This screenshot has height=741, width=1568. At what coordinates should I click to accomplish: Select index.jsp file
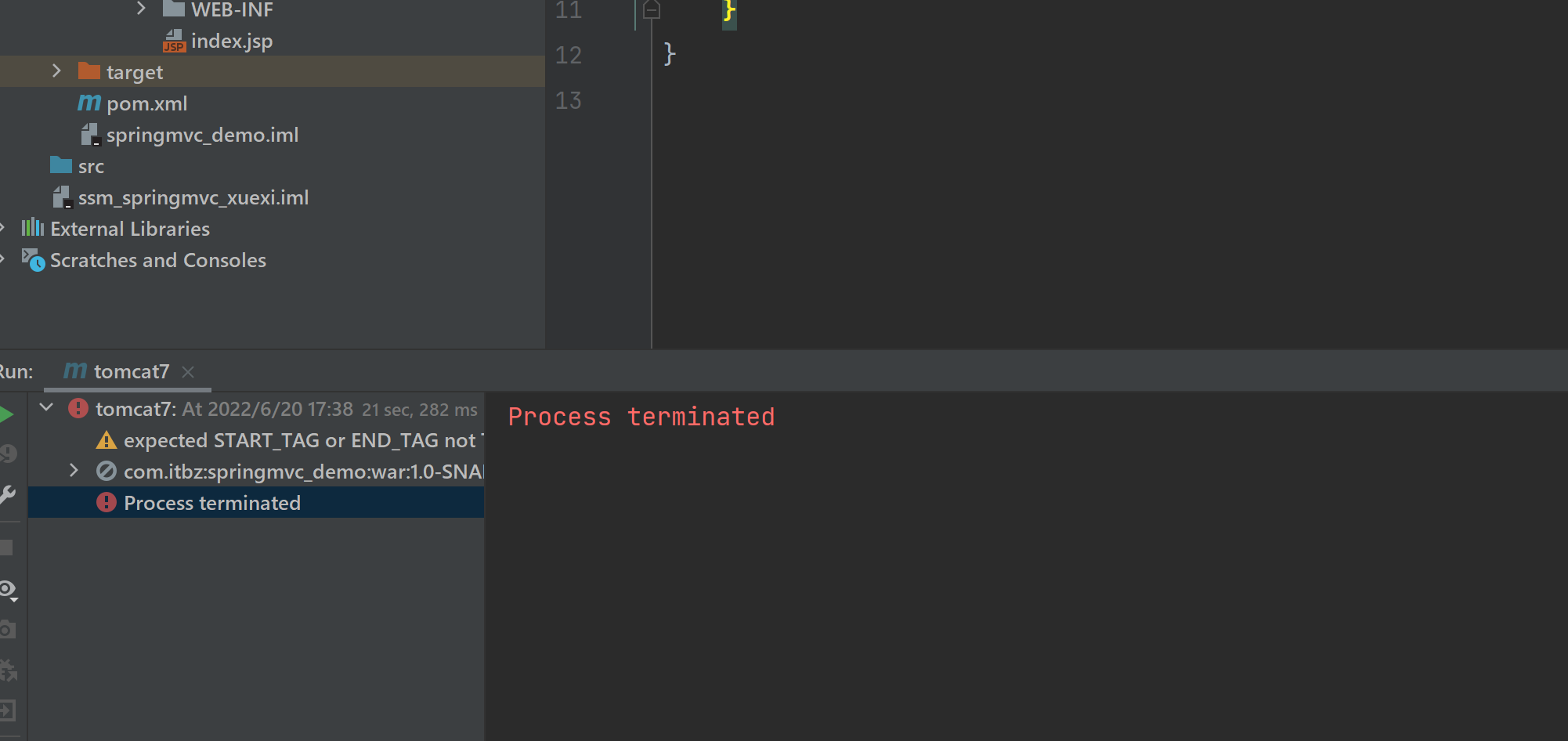click(x=232, y=41)
